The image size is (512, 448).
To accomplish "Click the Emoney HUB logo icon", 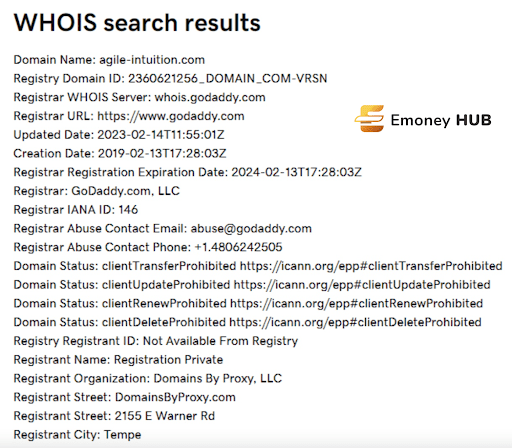I will [x=369, y=119].
